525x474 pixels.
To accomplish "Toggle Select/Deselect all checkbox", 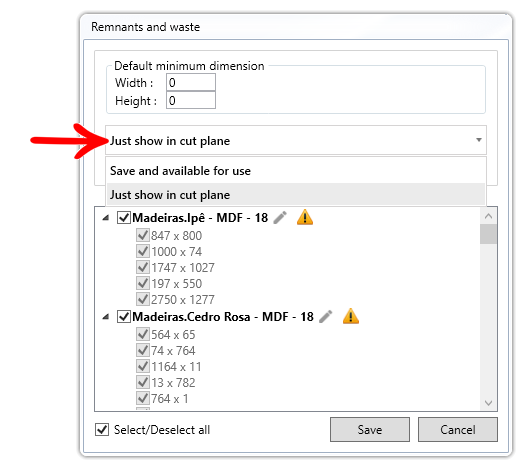I will [102, 429].
